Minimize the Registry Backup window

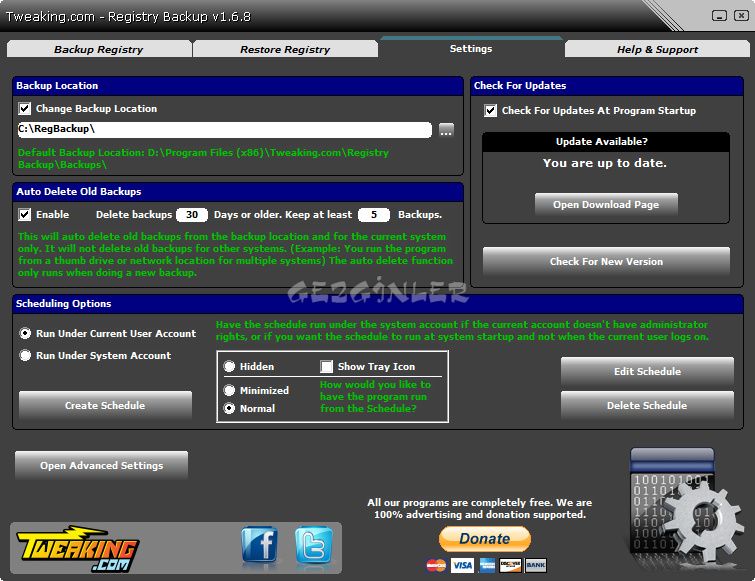coord(719,15)
